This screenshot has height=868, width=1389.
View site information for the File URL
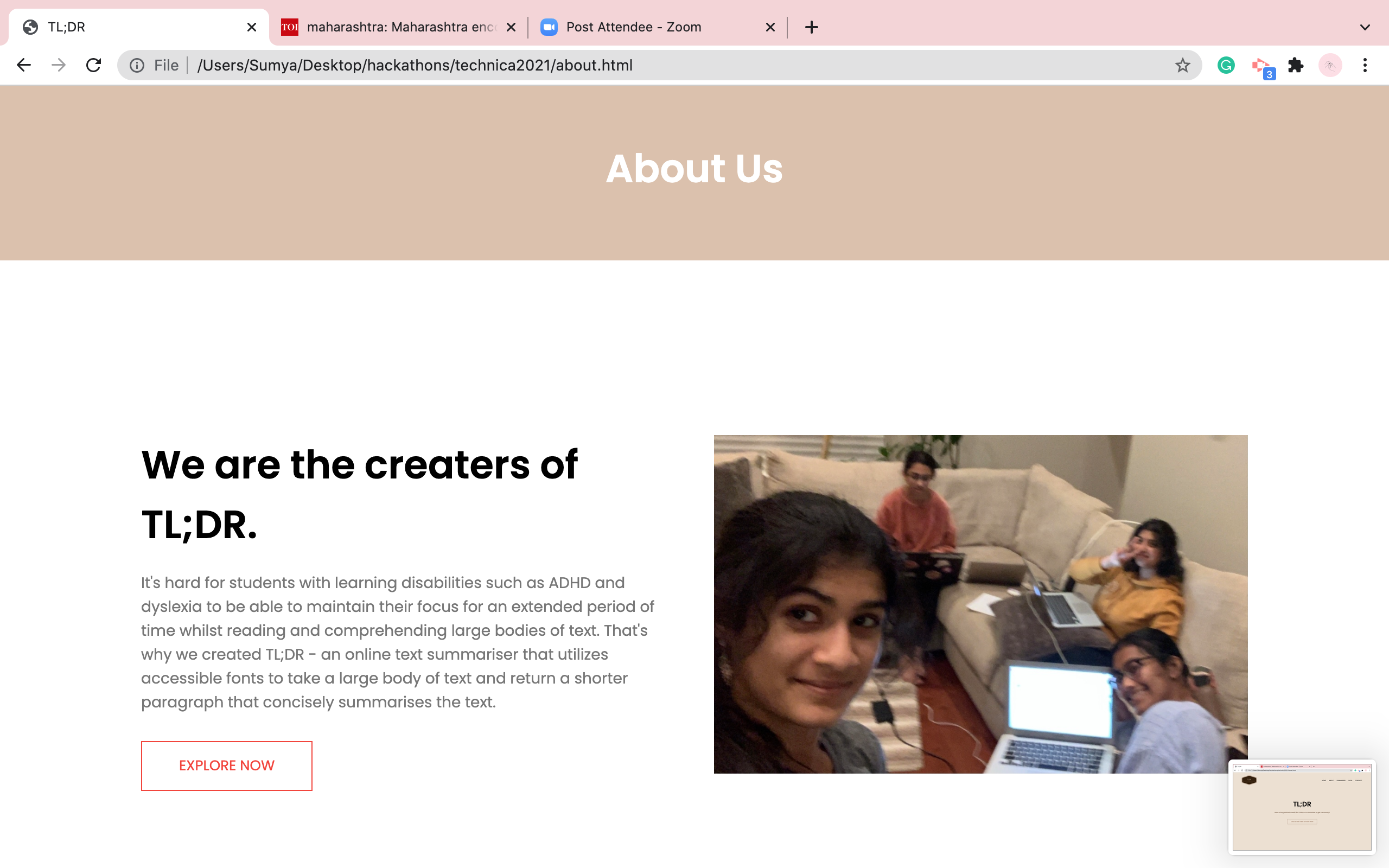tap(137, 66)
